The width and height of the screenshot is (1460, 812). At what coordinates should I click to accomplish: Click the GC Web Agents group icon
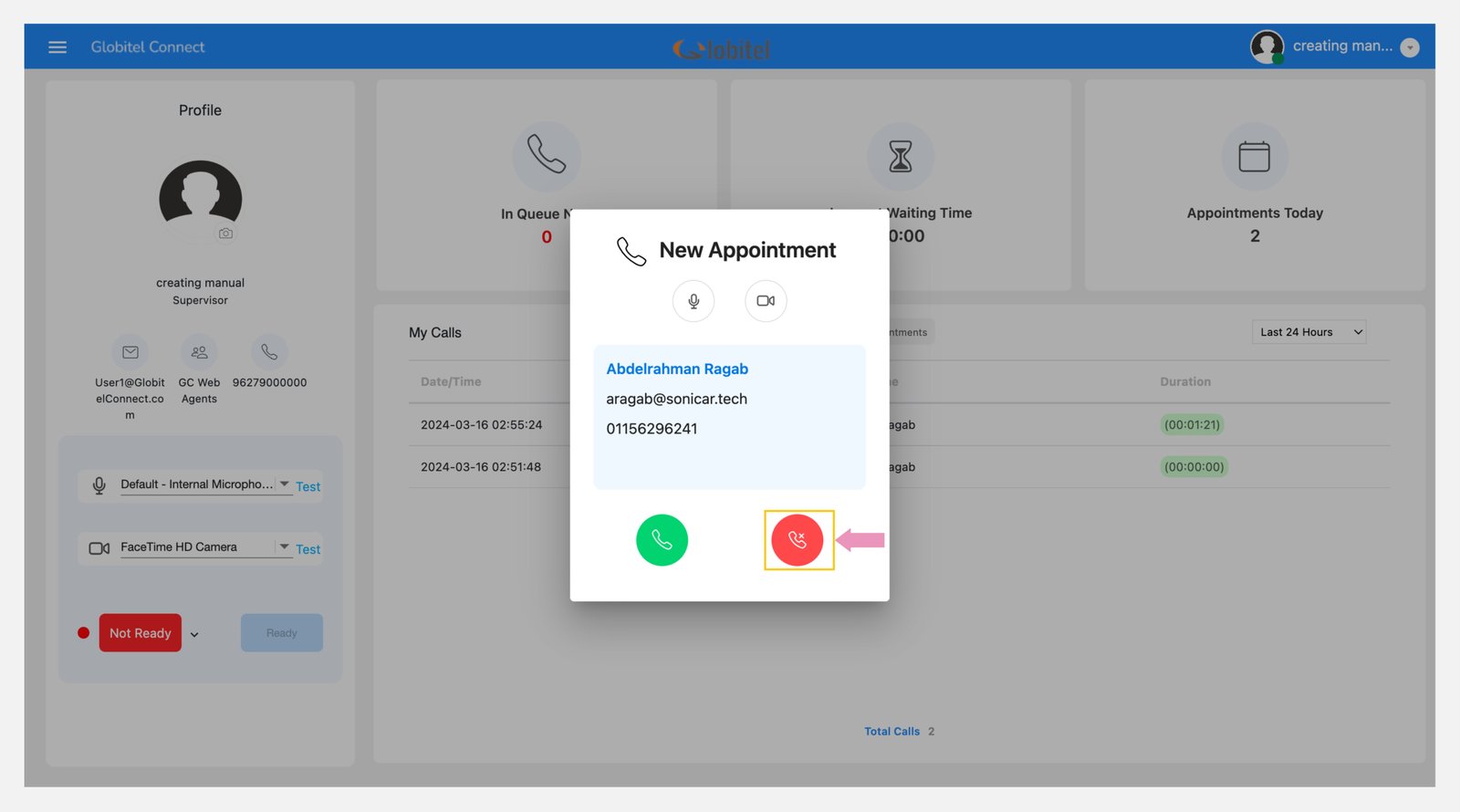pos(199,352)
